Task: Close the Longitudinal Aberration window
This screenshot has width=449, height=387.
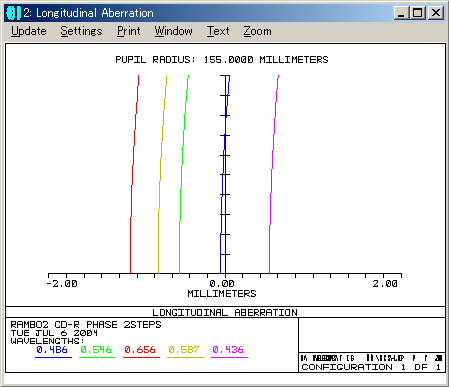Action: pos(436,13)
